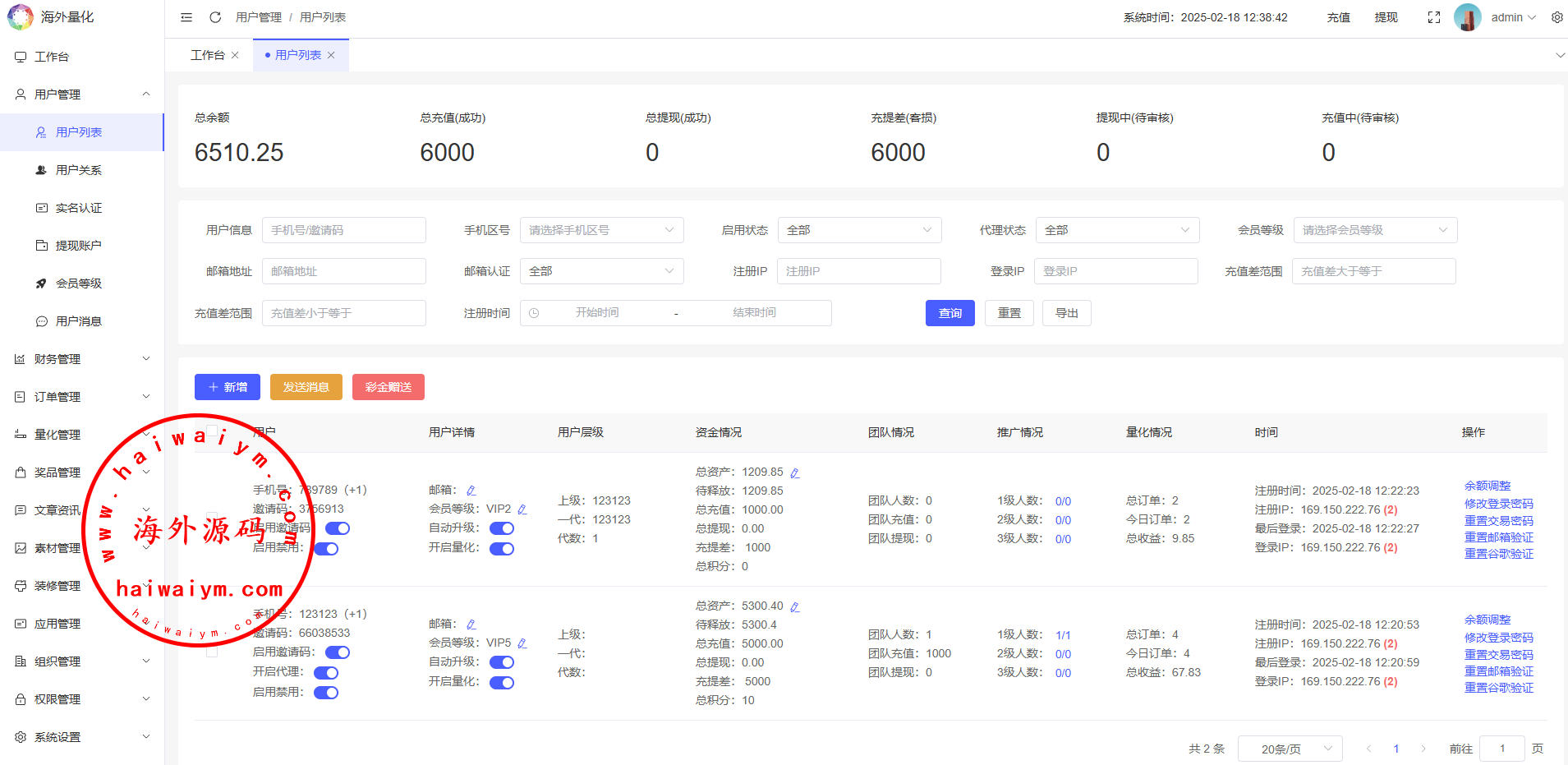Switch to the 工作台 tab
This screenshot has height=765, width=1568.
(x=207, y=55)
